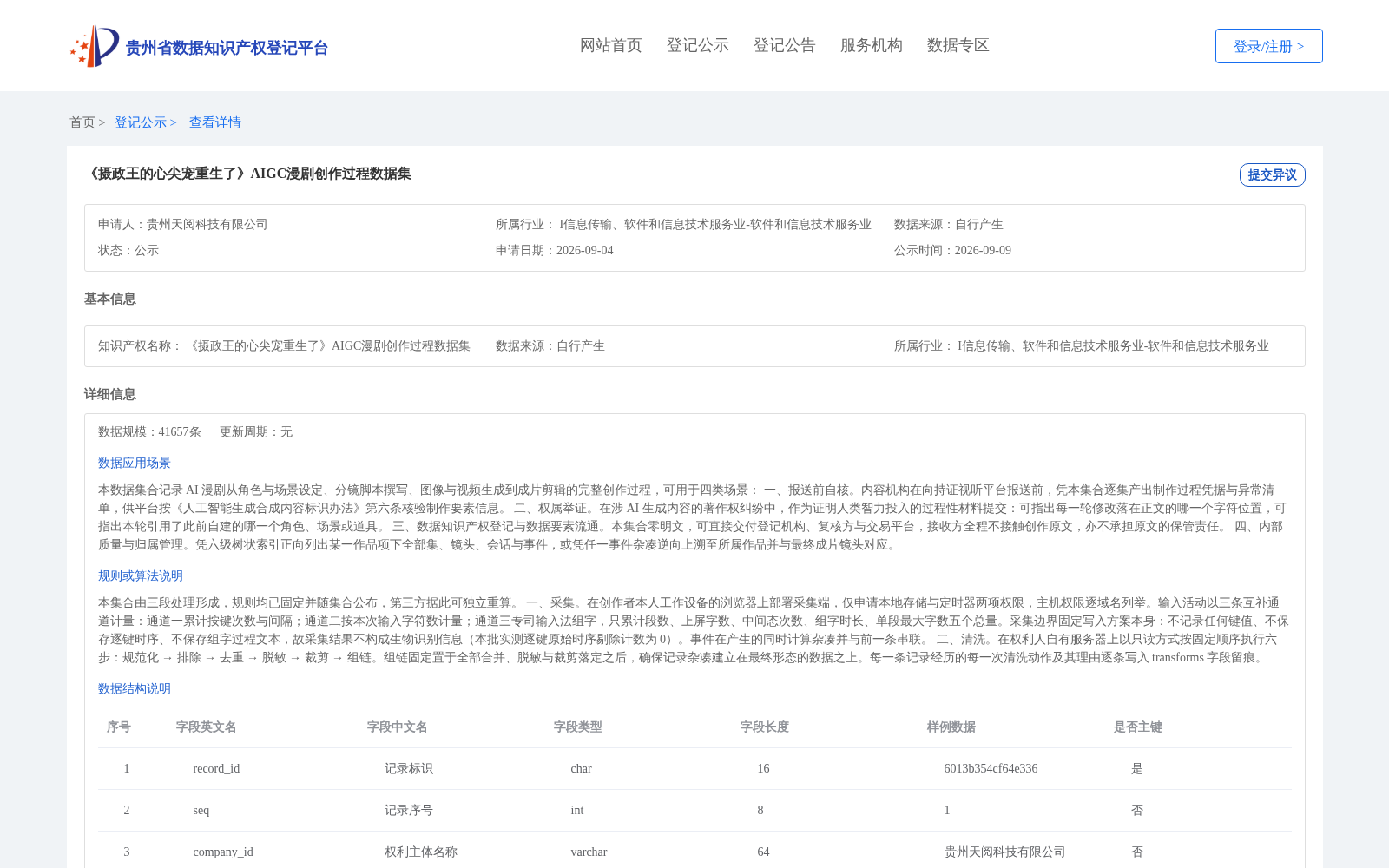Viewport: 1389px width, 868px height.
Task: Click 数据来源:自行产生 in the top info box
Action: pyautogui.click(x=949, y=224)
